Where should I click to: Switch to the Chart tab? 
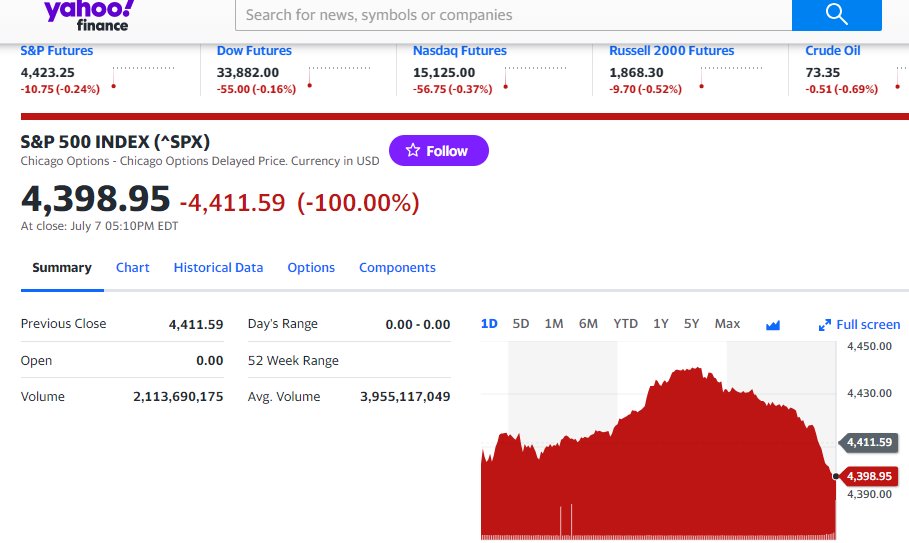point(133,268)
